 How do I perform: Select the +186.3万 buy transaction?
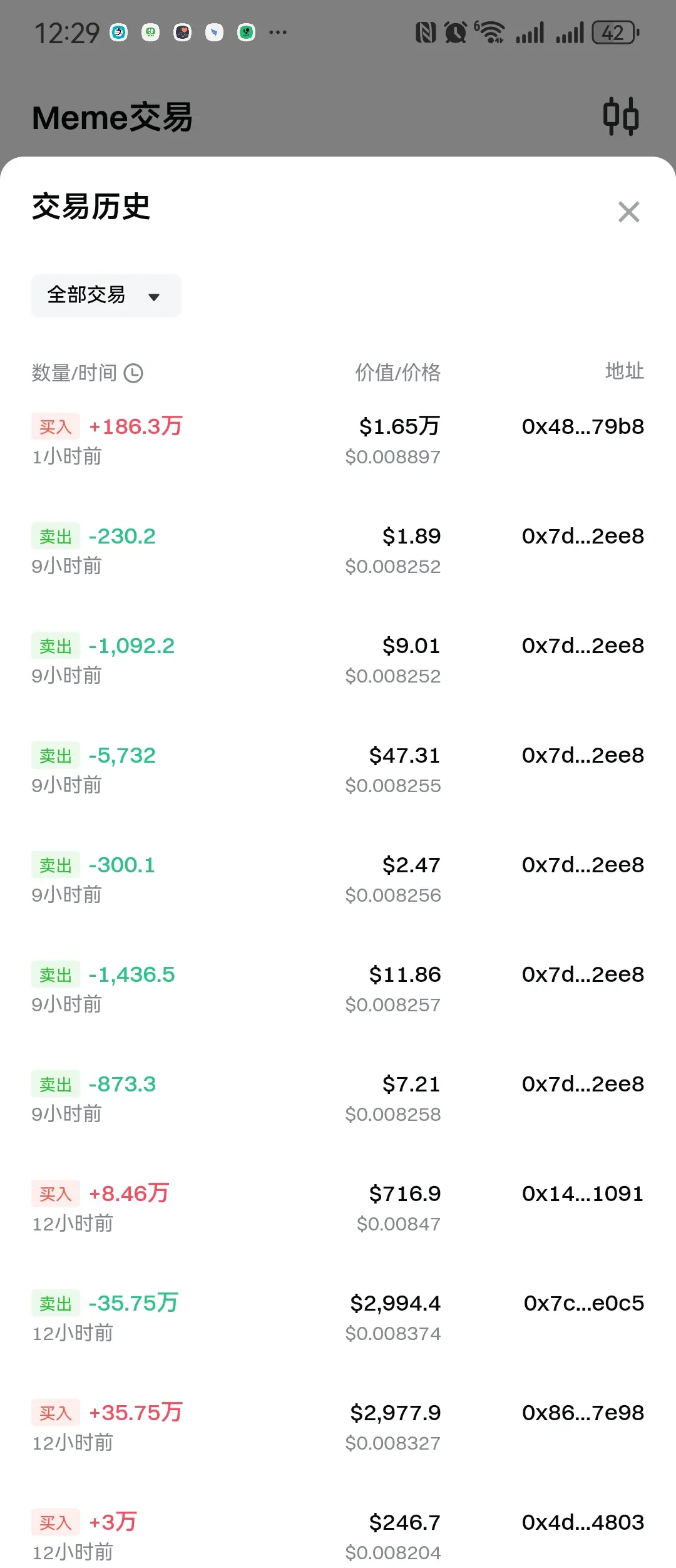tap(338, 441)
